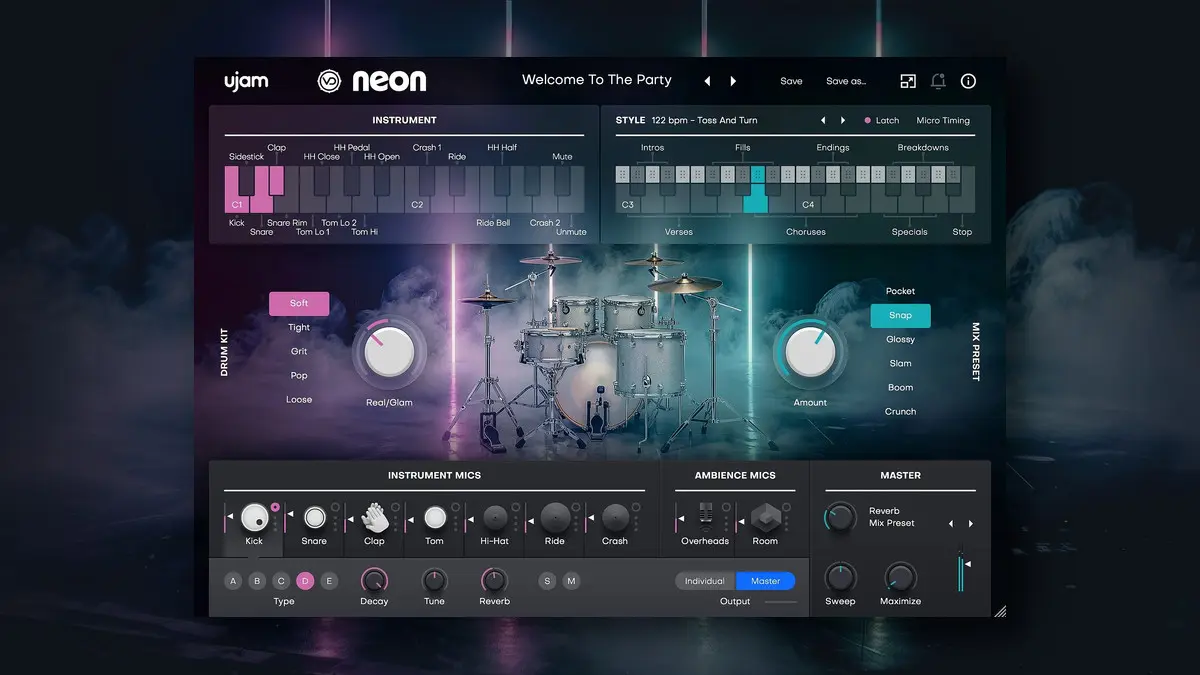The image size is (1200, 675).
Task: Switch output to Individual
Action: click(x=705, y=581)
